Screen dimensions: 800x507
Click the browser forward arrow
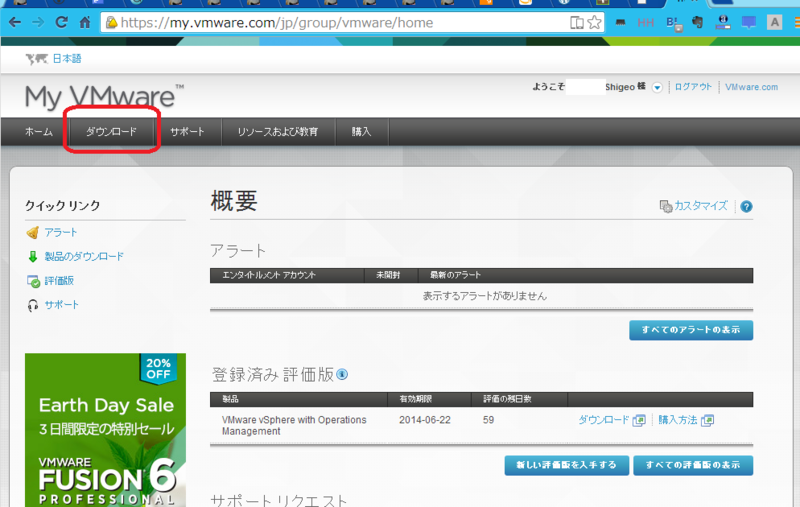(38, 22)
